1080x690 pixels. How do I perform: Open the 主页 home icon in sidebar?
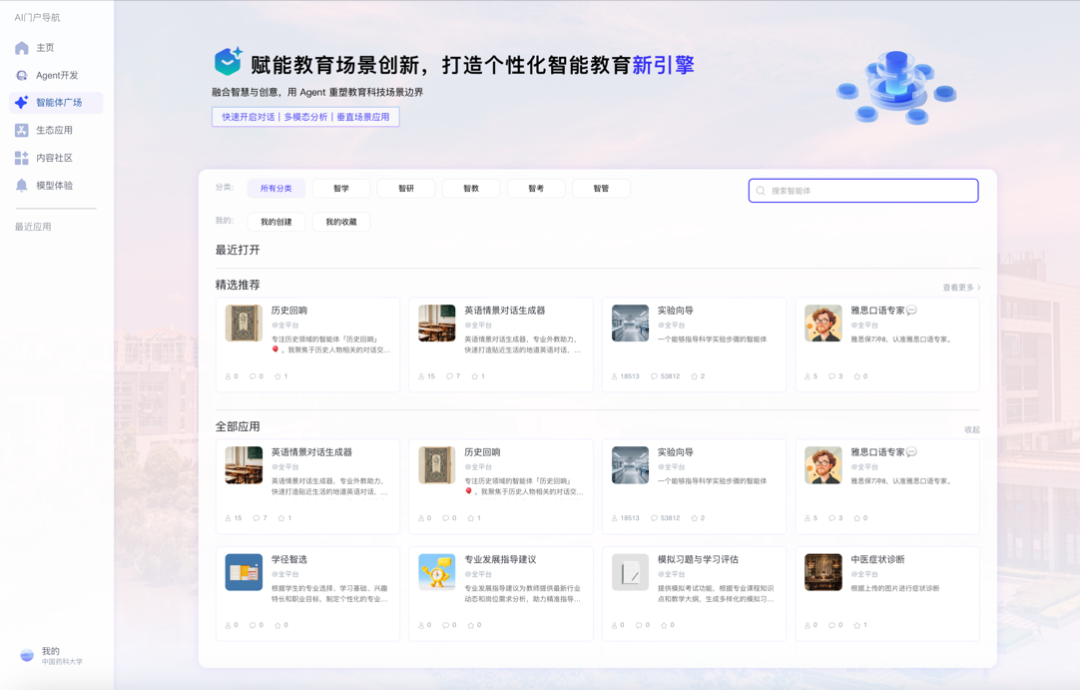(22, 48)
